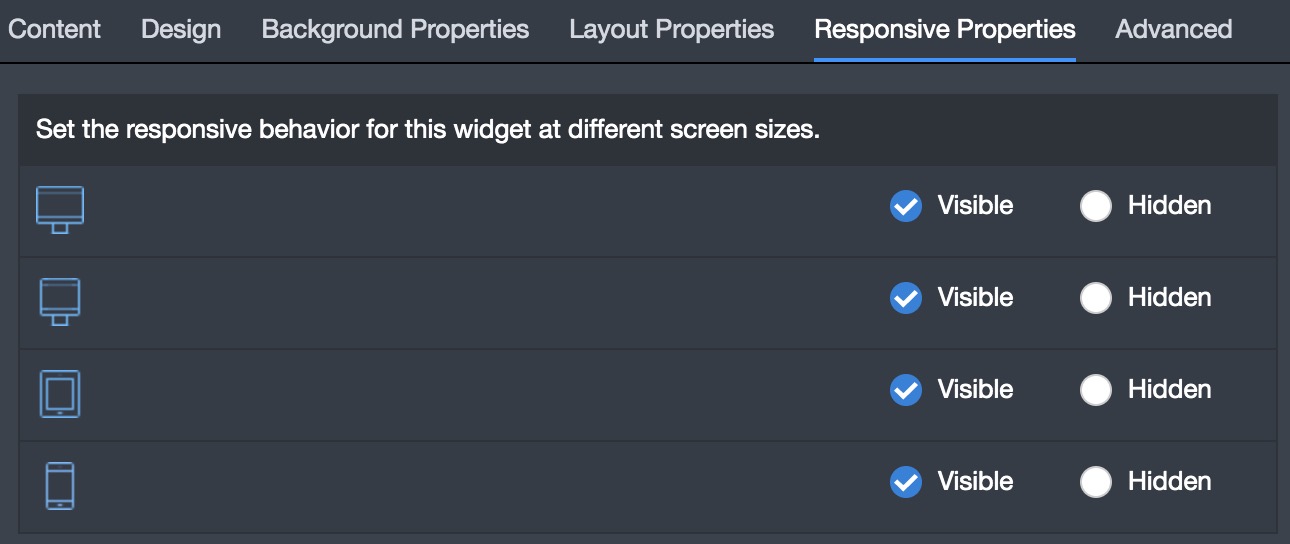
Task: Click the 'Hidden' text label in phone row
Action: click(1170, 481)
